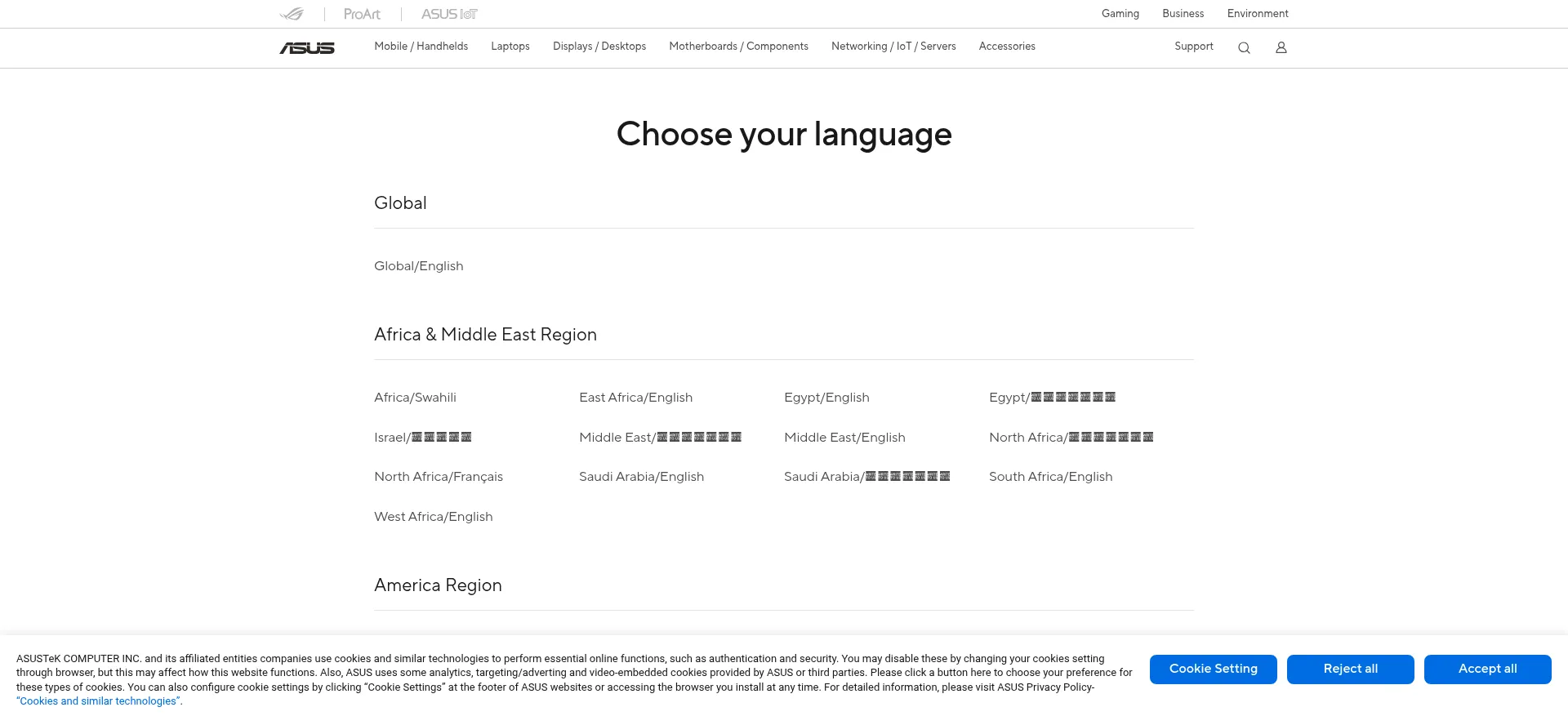The height and width of the screenshot is (725, 1568).
Task: Open the user account icon
Action: pyautogui.click(x=1281, y=48)
